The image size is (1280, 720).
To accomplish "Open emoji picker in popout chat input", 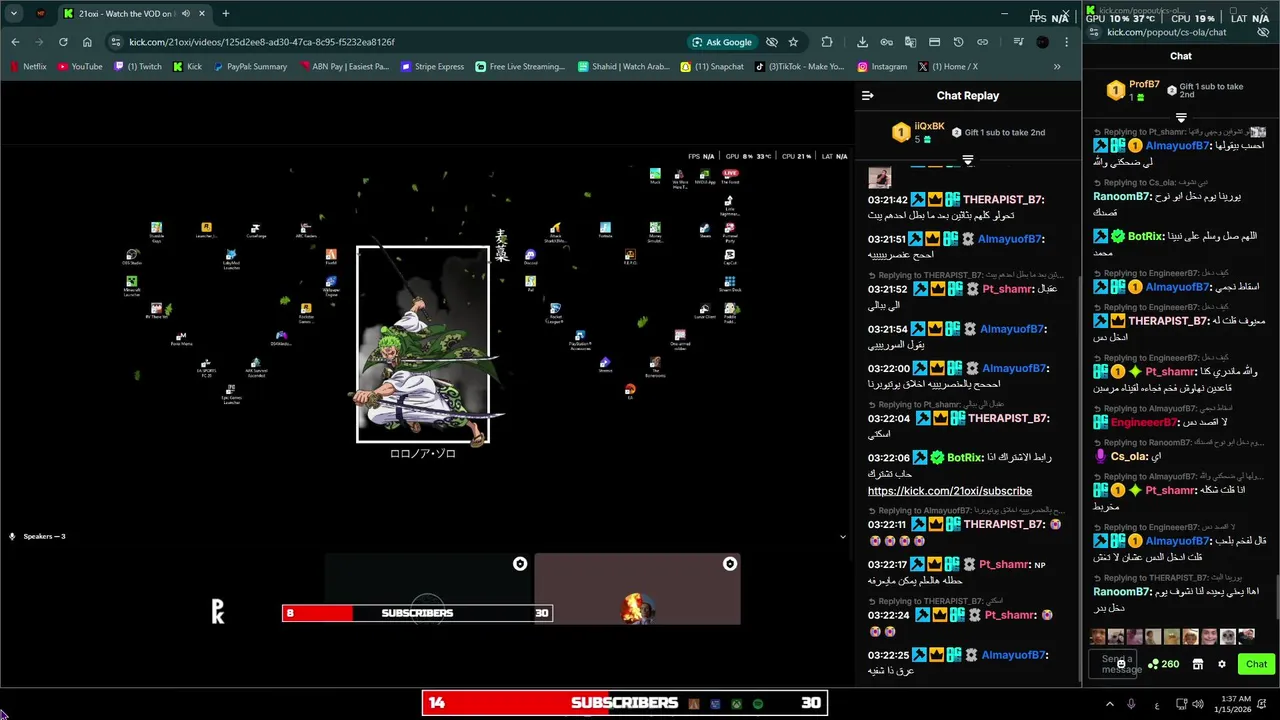I will tap(1122, 664).
